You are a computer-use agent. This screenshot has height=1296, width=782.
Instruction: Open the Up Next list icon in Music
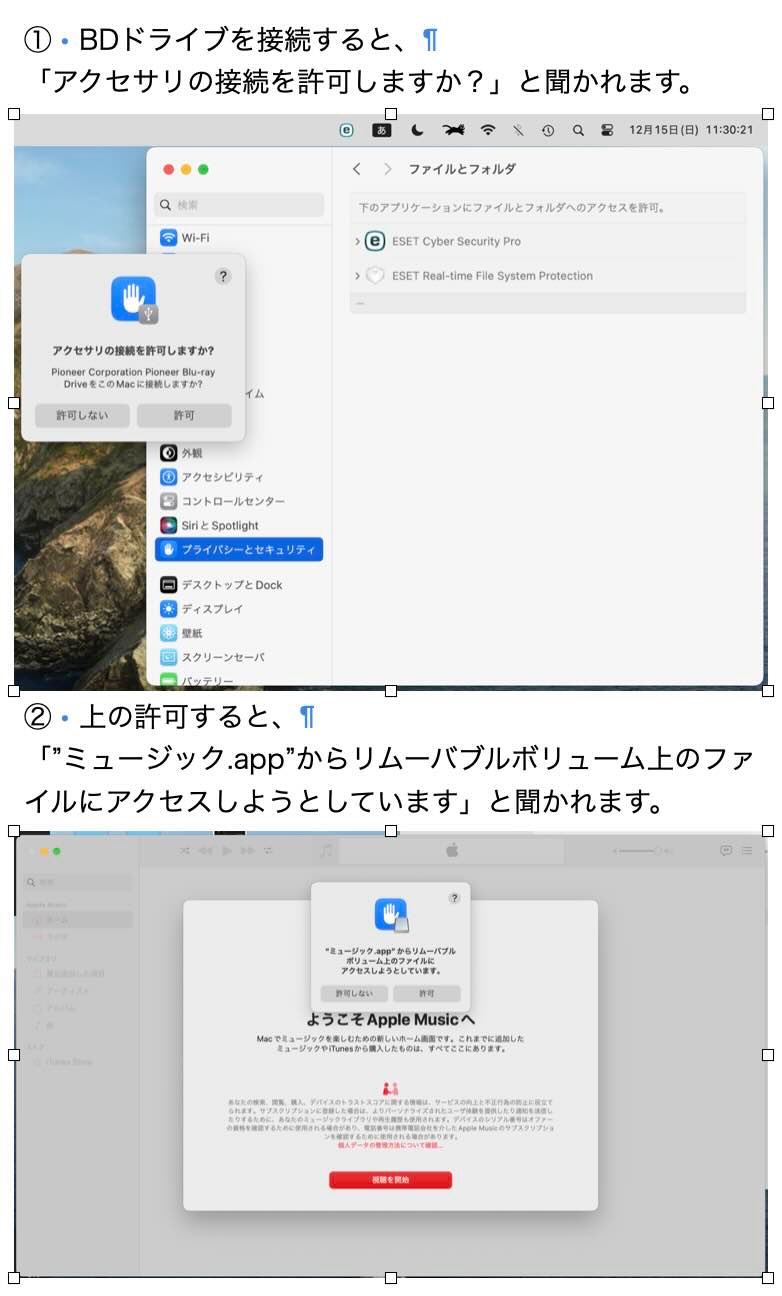pos(746,851)
